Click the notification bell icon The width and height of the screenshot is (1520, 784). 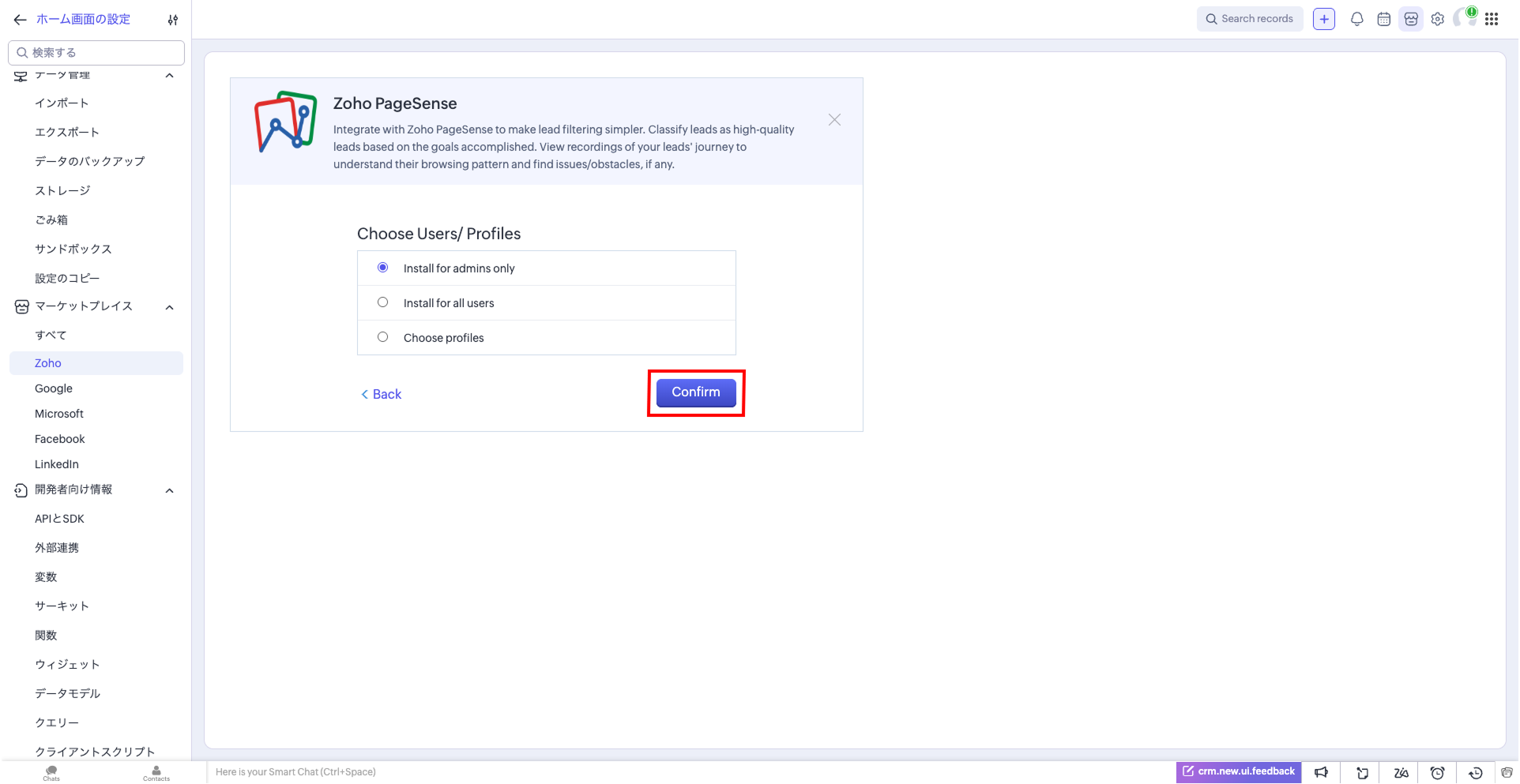[1356, 19]
